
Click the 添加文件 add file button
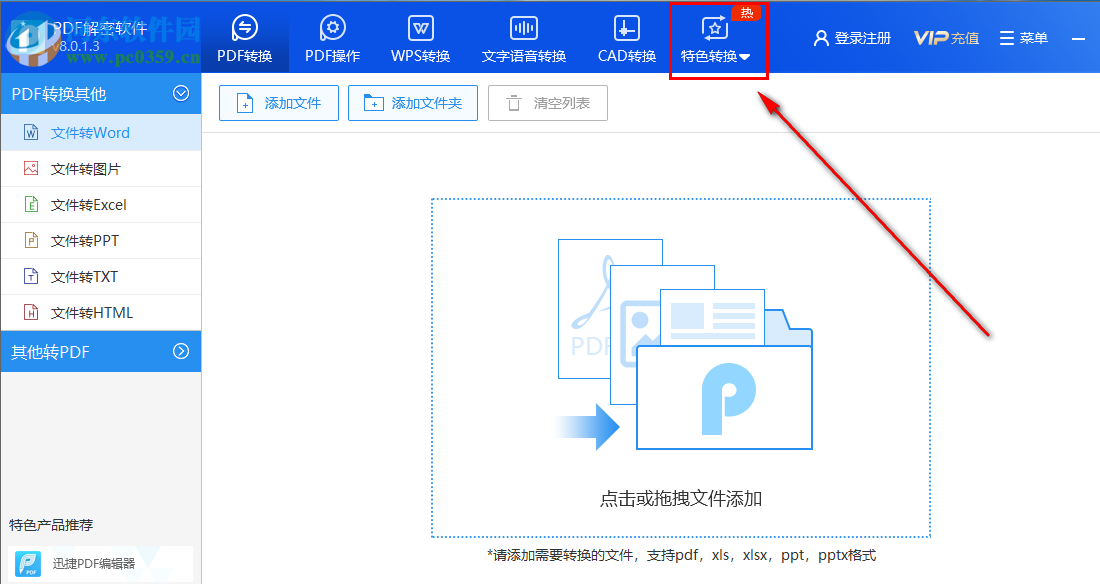[277, 102]
